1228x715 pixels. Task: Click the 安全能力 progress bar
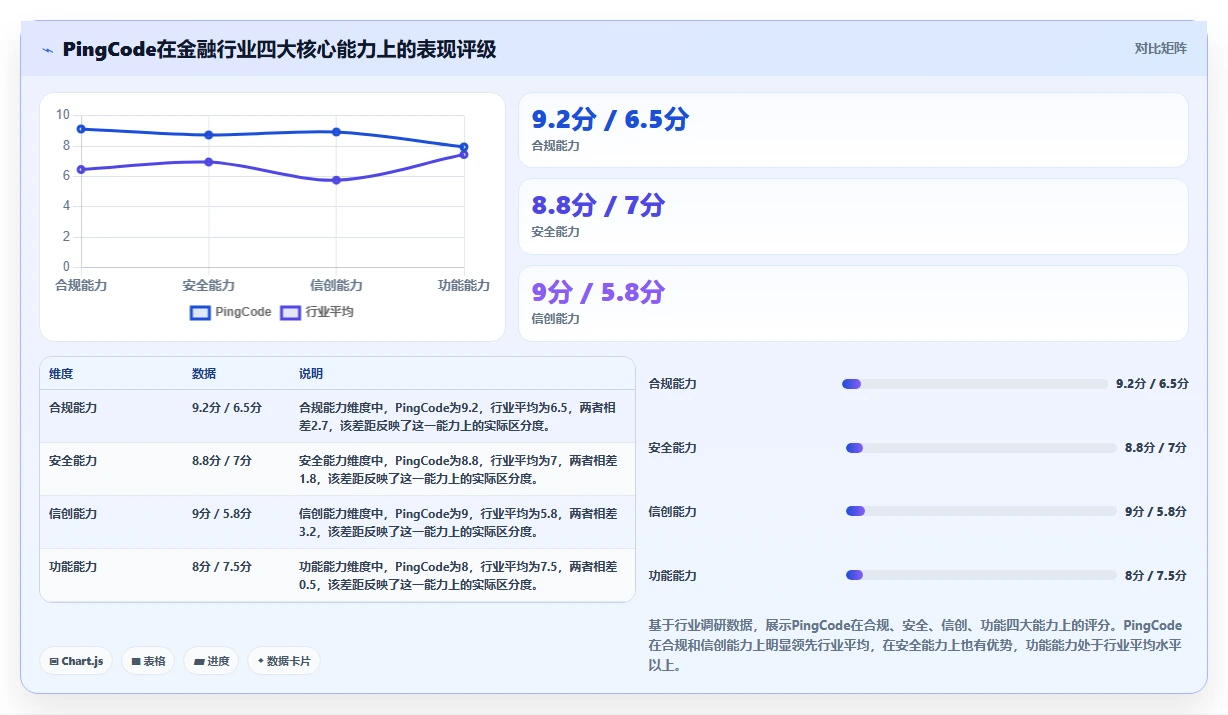tap(981, 448)
